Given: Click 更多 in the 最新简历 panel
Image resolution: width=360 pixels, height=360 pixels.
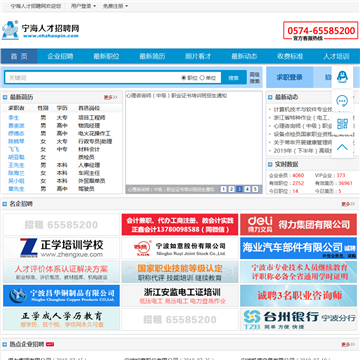Looking at the screenshot, I should point(110,97).
